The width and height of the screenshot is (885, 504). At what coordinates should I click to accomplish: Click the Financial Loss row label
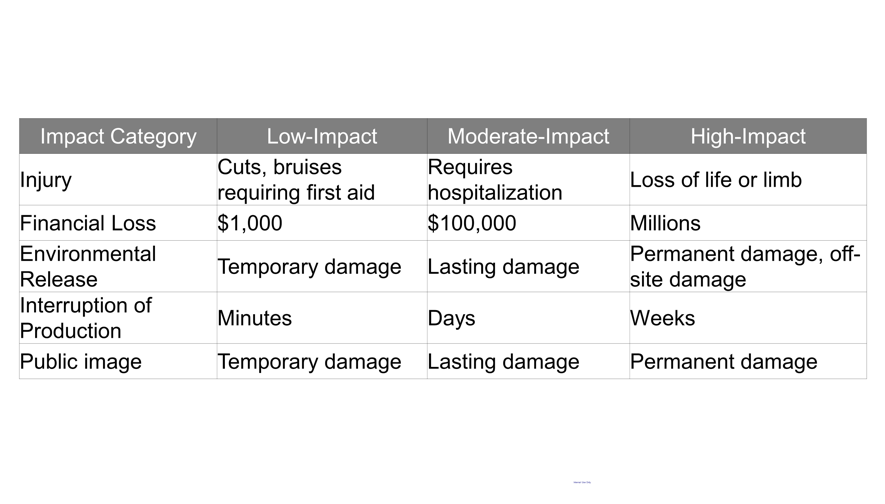88,223
